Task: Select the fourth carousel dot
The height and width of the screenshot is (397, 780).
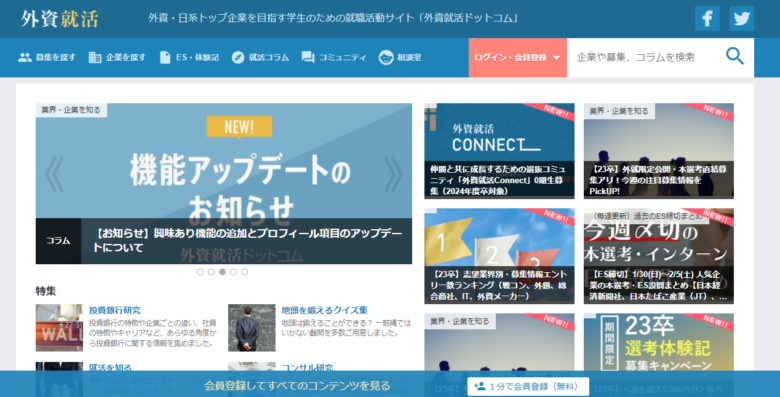Action: click(x=233, y=272)
